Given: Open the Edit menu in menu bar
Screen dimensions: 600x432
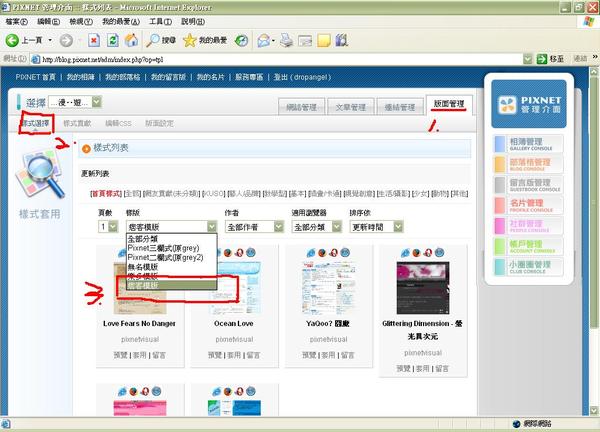Looking at the screenshot, I should tap(48, 21).
